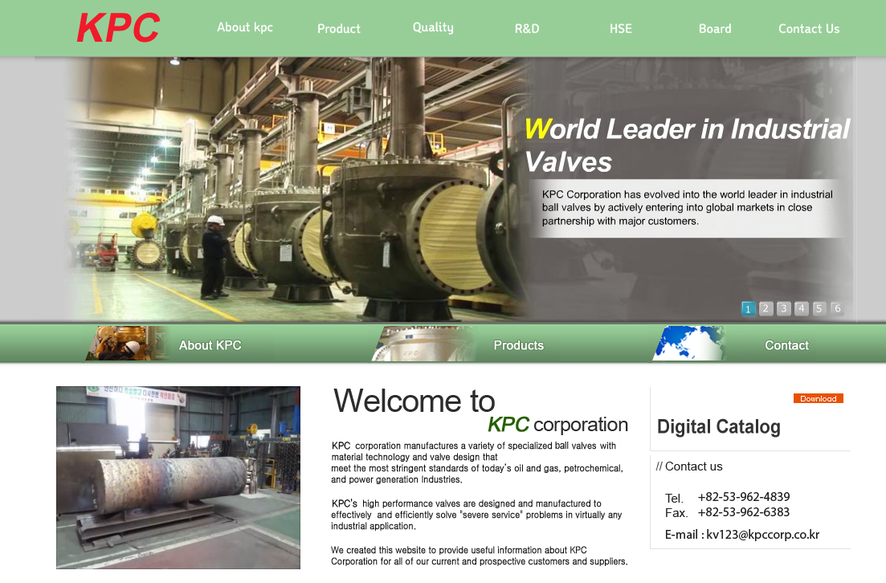886x583 pixels.
Task: Click the fax number +82-53-962-6383
Action: (x=744, y=512)
